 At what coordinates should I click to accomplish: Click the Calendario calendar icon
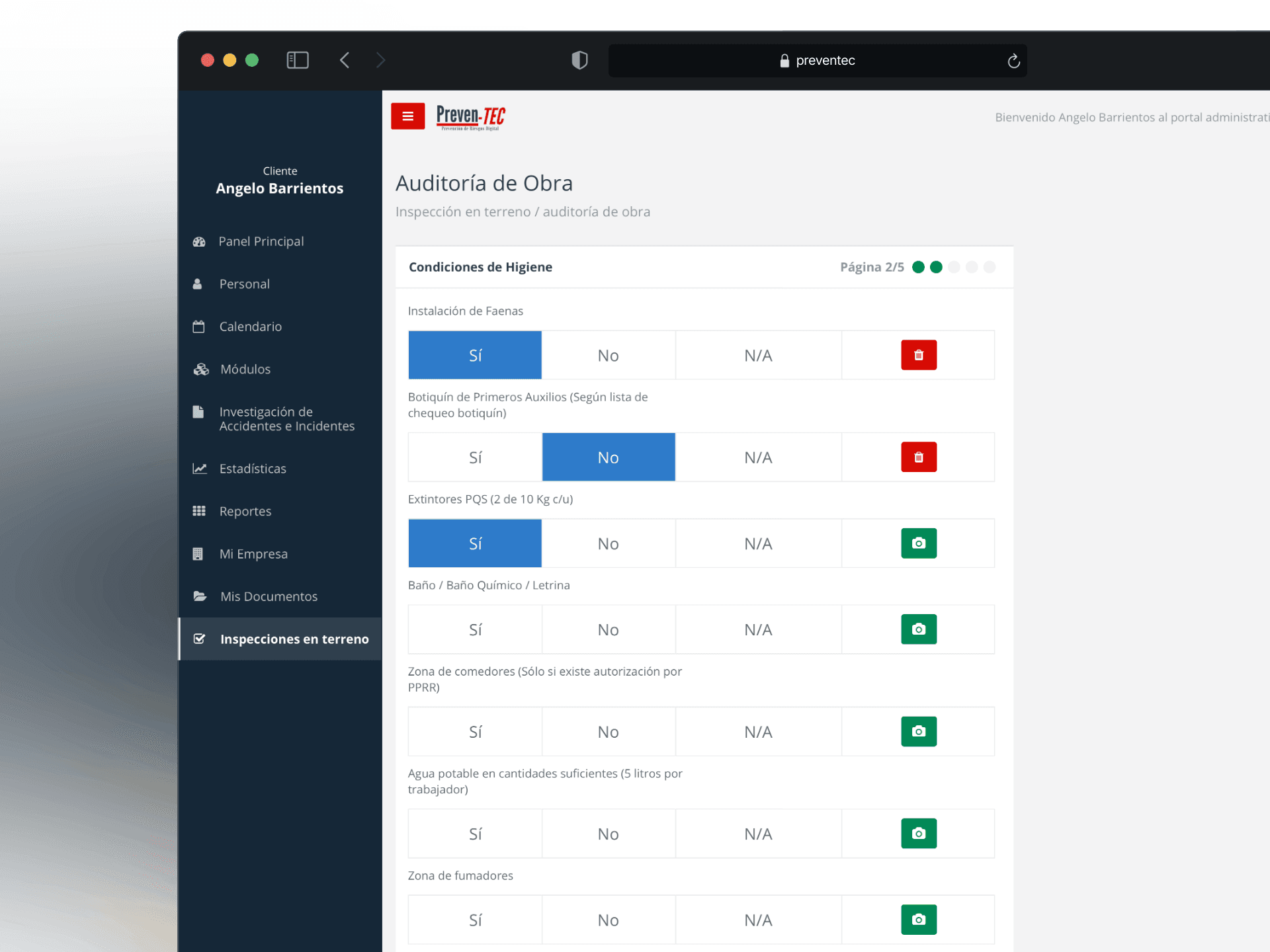[x=198, y=327]
